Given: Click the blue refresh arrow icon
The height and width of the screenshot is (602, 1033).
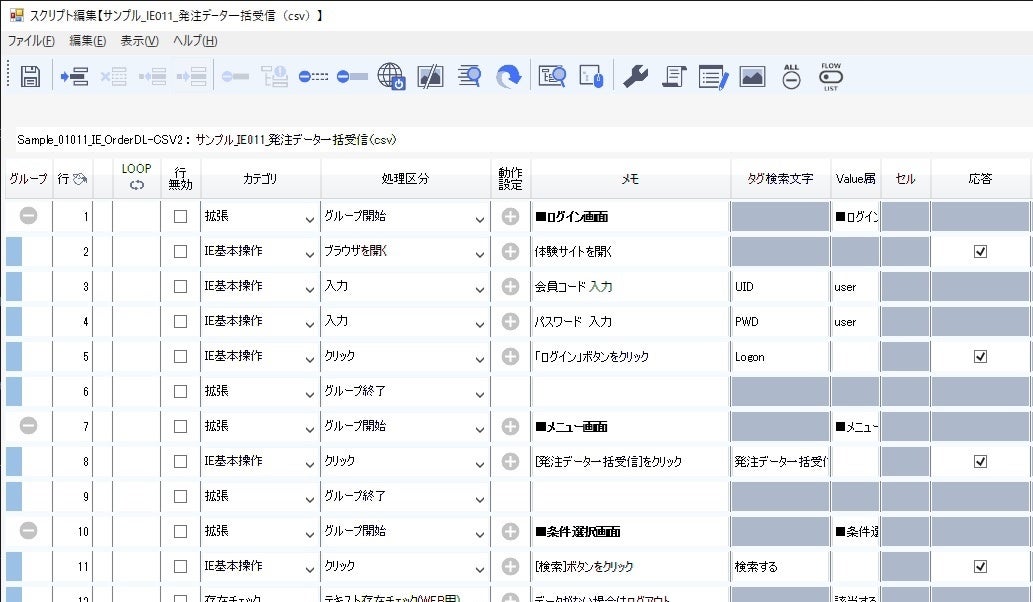Looking at the screenshot, I should tap(509, 76).
